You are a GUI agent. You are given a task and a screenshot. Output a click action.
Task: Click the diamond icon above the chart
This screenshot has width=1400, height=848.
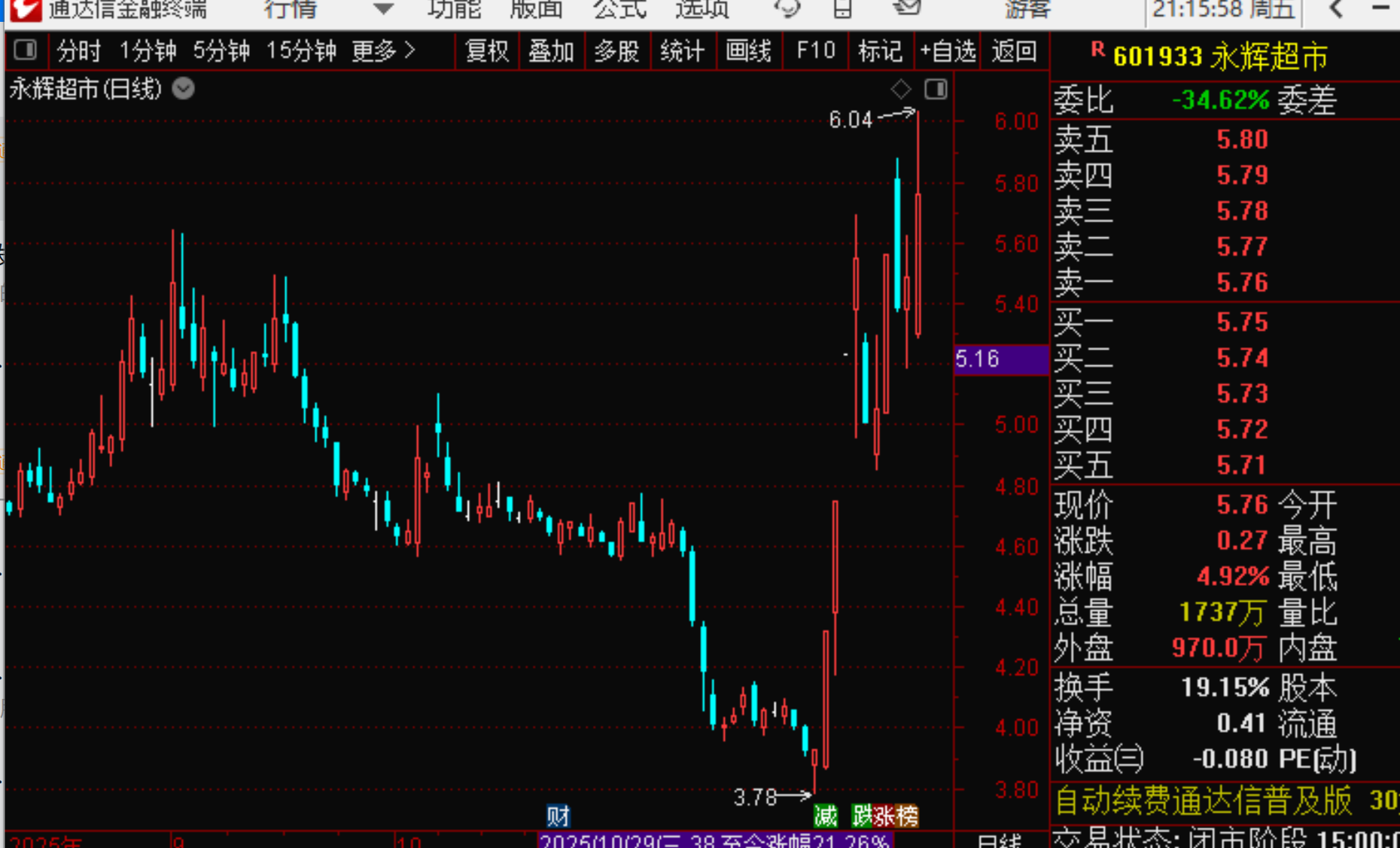tap(901, 90)
